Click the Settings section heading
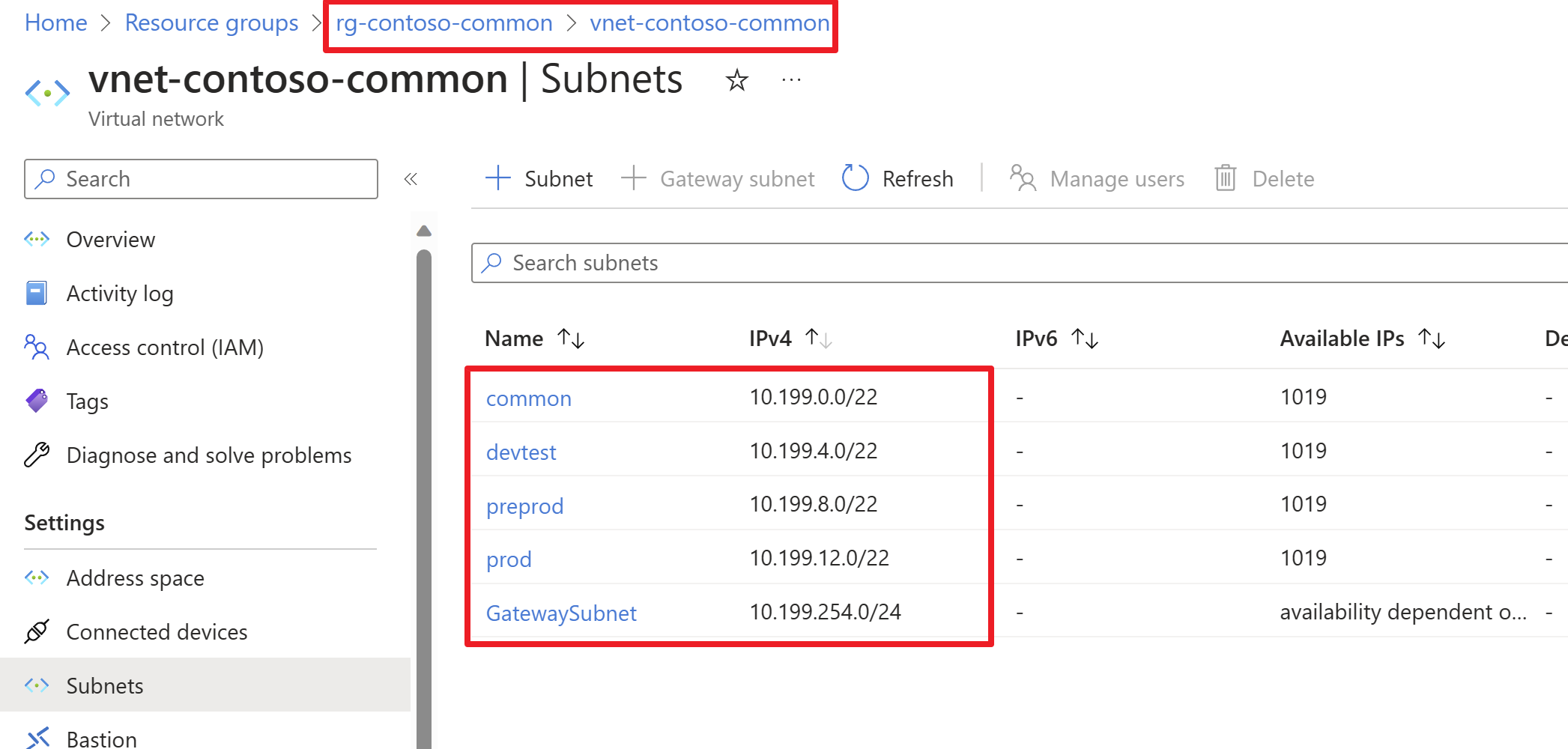1568x749 pixels. [x=64, y=523]
